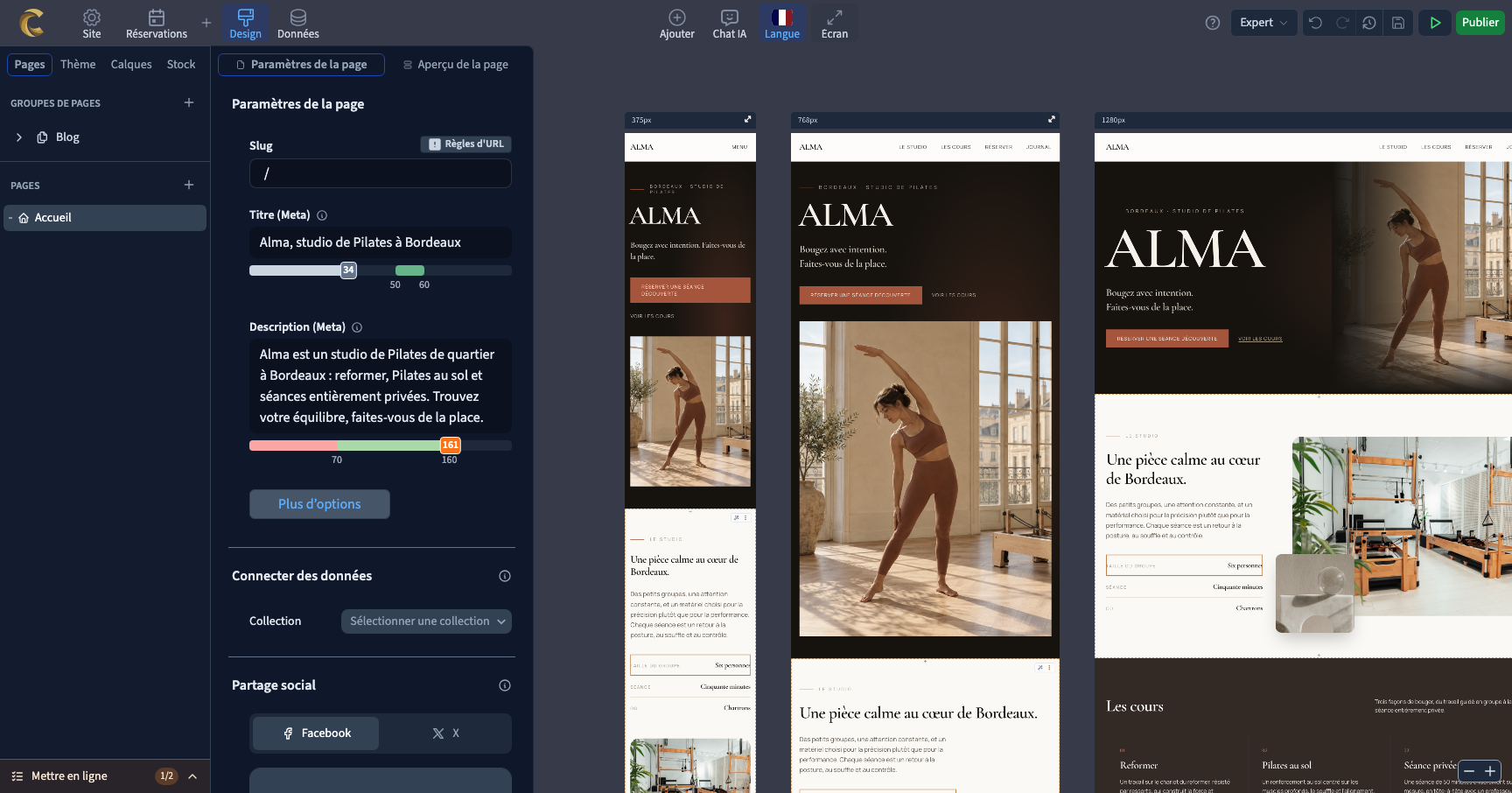
Task: Add a new page with PAGES plus icon
Action: pos(189,185)
